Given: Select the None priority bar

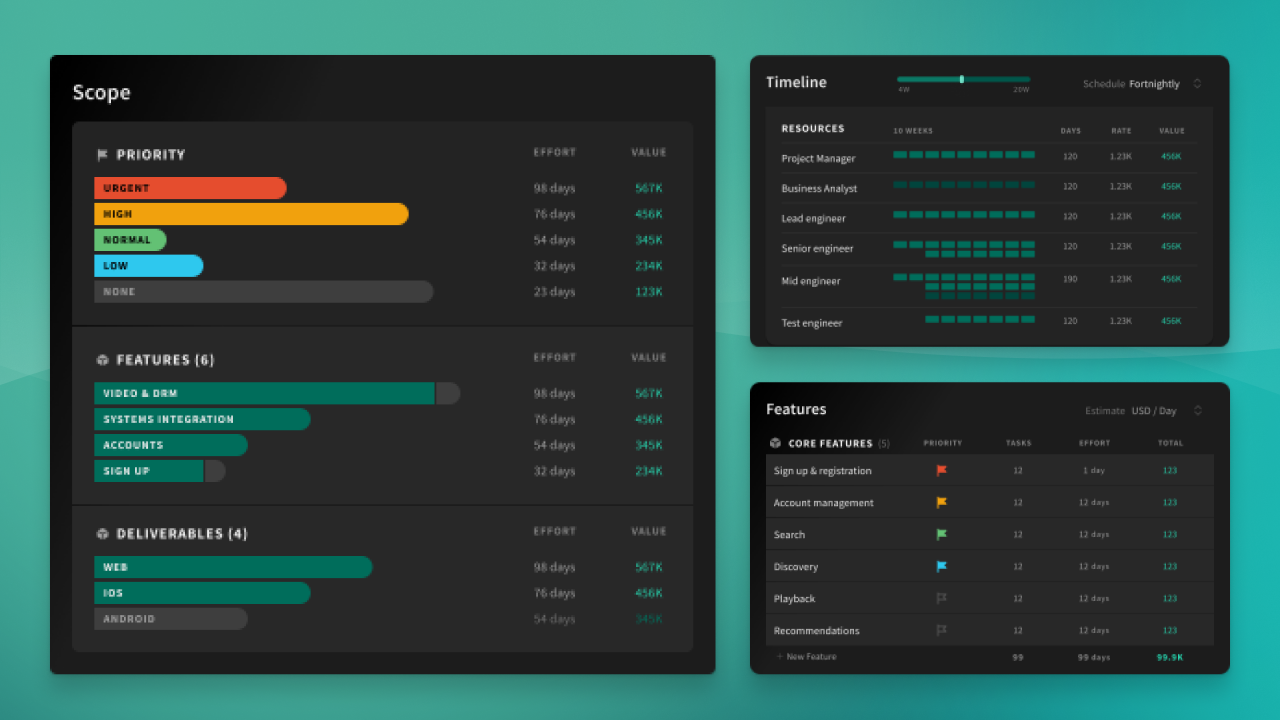Looking at the screenshot, I should tap(264, 292).
